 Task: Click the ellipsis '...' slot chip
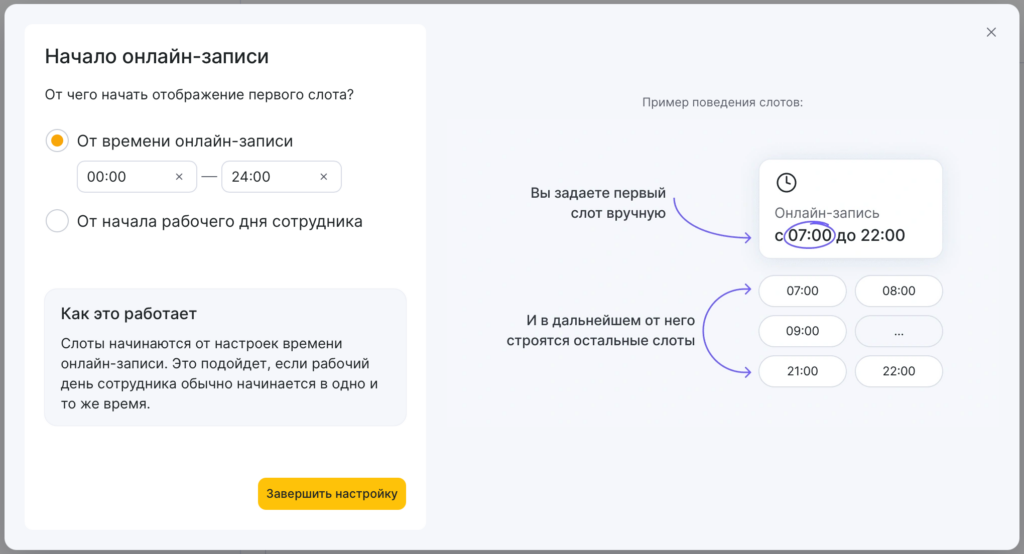[x=898, y=331]
